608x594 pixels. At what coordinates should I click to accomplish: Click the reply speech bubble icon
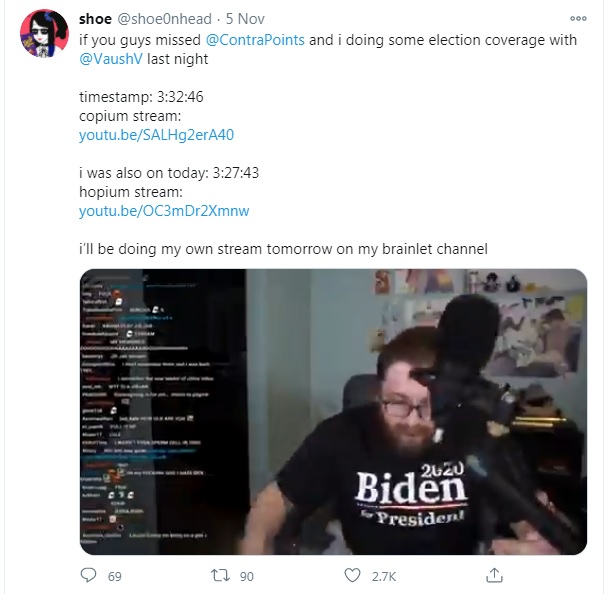point(88,575)
